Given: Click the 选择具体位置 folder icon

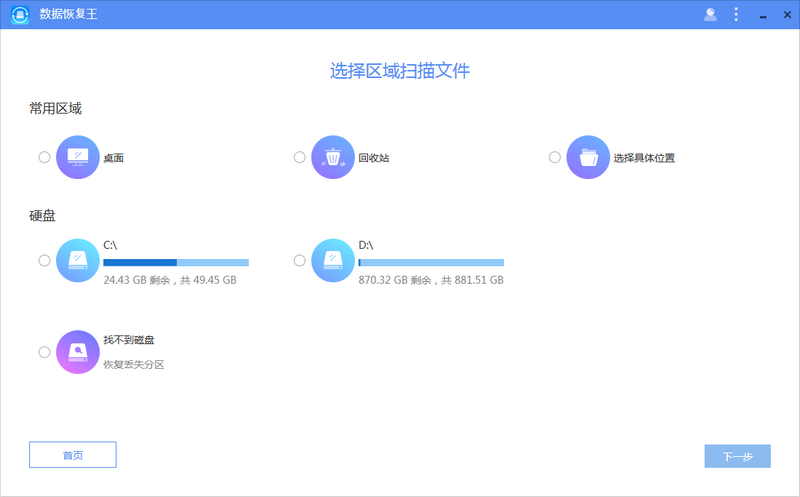Looking at the screenshot, I should pos(588,157).
